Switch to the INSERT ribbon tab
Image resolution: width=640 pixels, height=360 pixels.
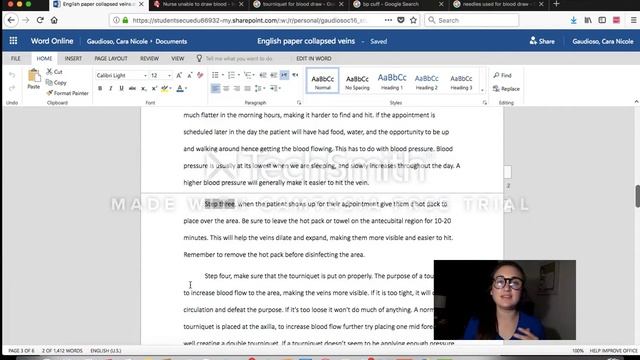[x=73, y=58]
